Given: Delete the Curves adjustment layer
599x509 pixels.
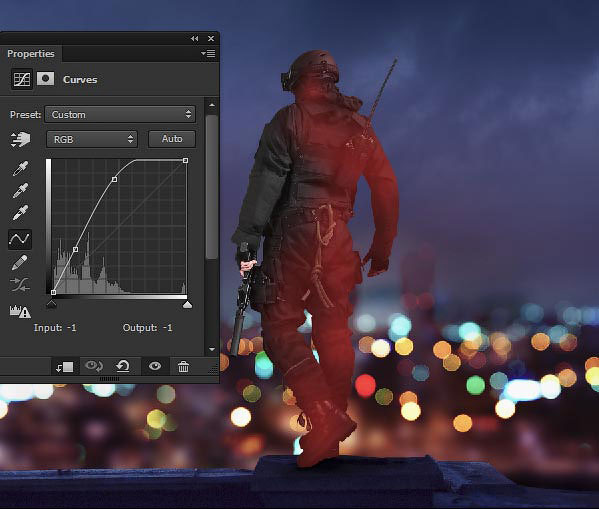Looking at the screenshot, I should pos(183,366).
